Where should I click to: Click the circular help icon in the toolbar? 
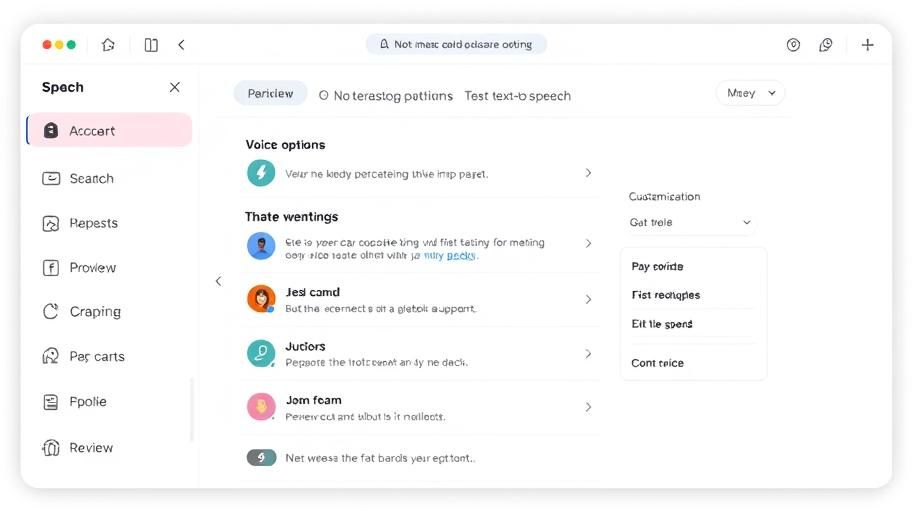793,45
